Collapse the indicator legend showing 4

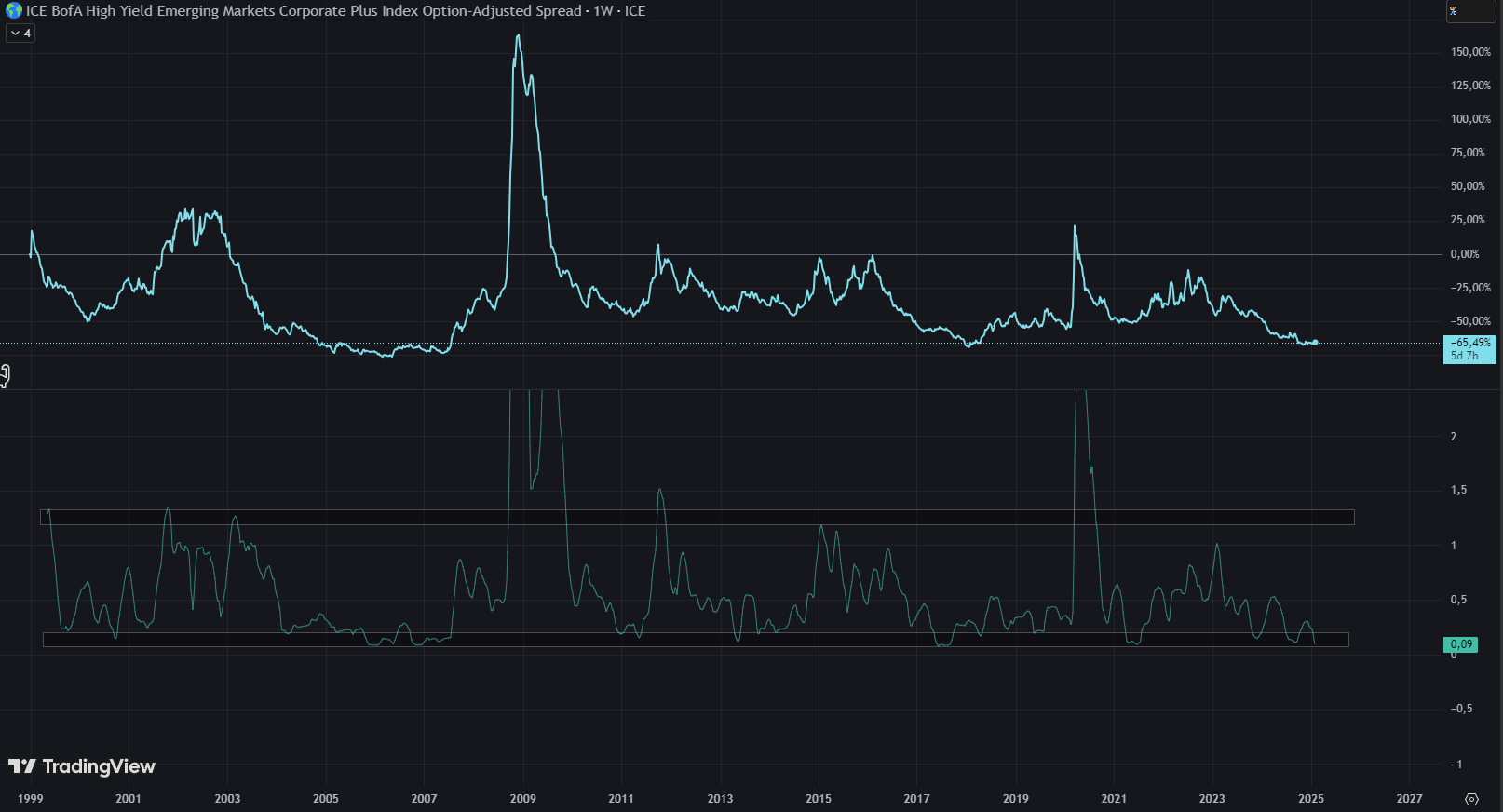[20, 34]
